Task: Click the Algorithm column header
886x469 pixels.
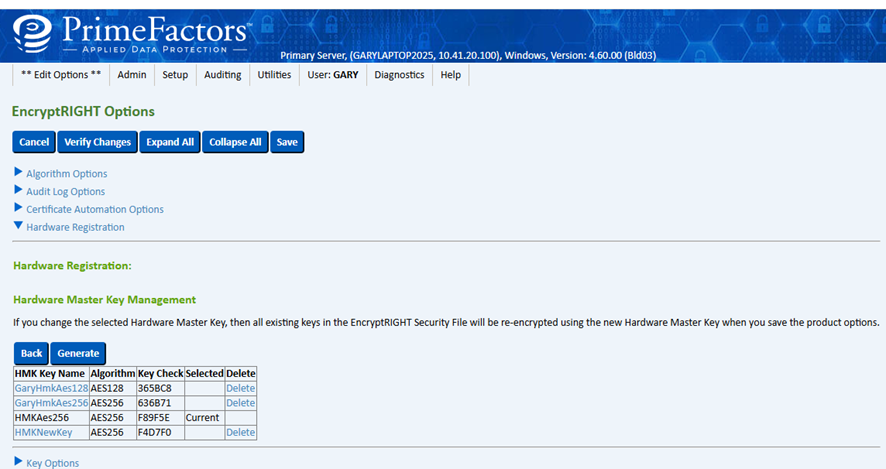Action: 113,374
